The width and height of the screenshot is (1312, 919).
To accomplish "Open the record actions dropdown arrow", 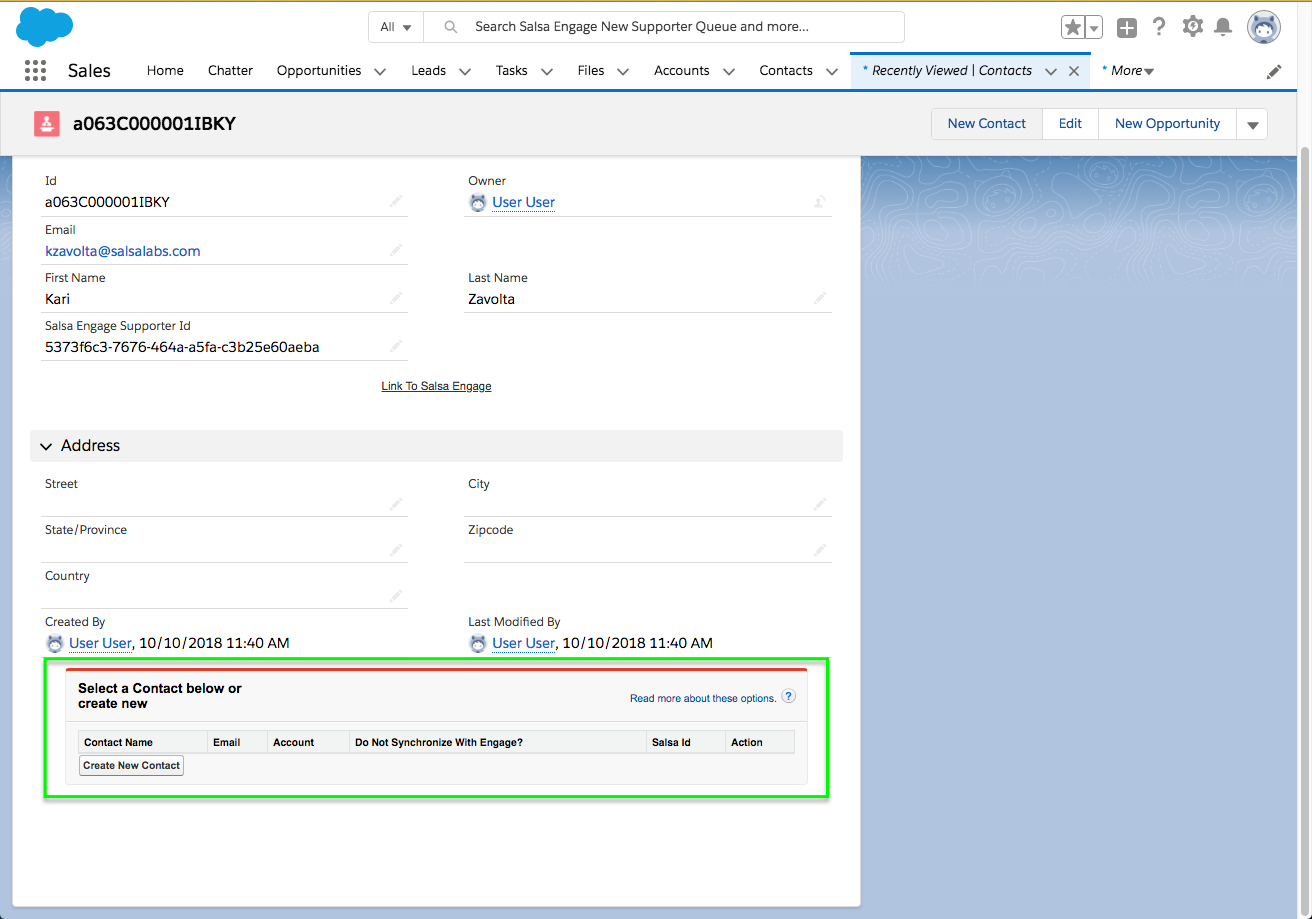I will coord(1252,124).
